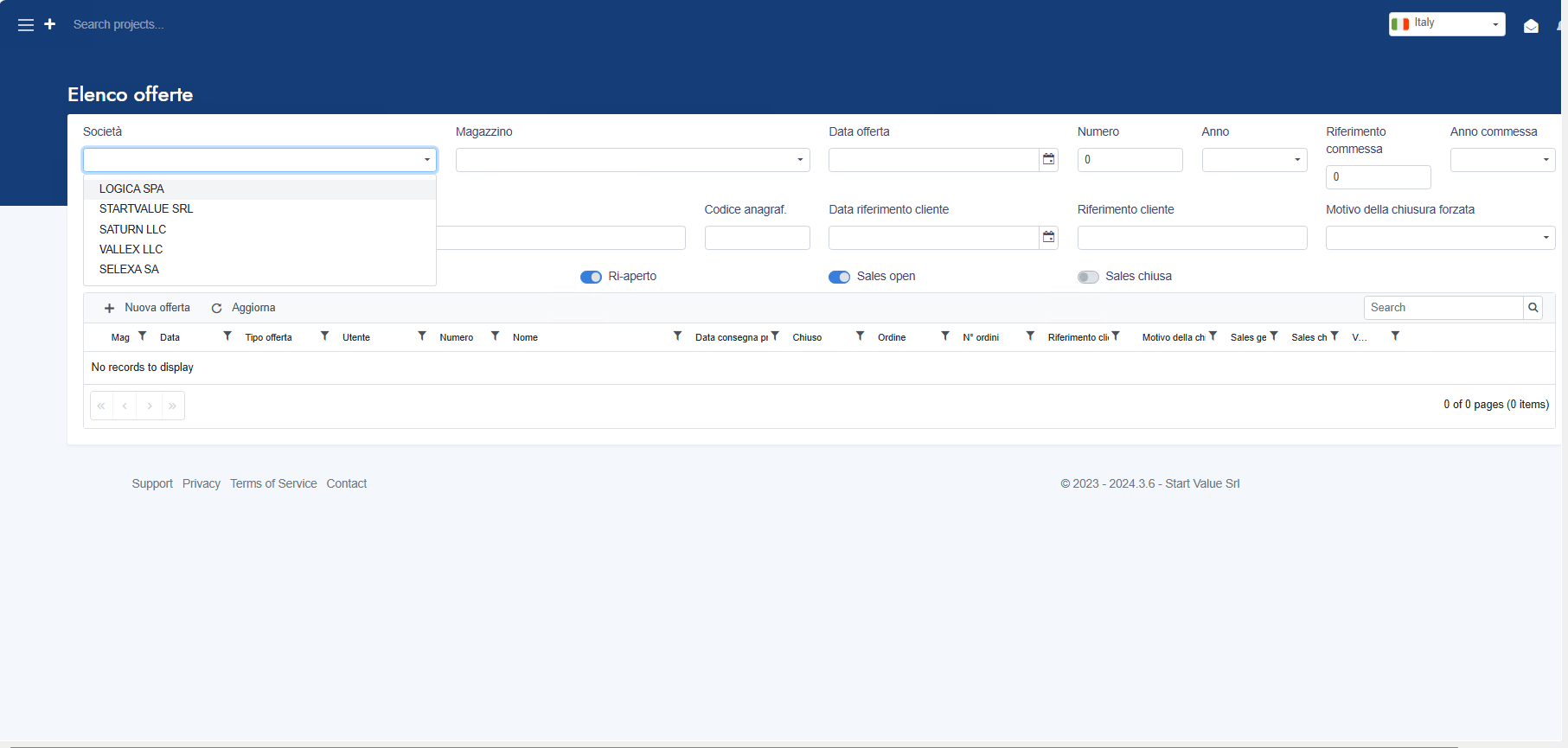This screenshot has width=1568, height=748.
Task: Sort by the N° ordini column header
Action: (x=981, y=337)
